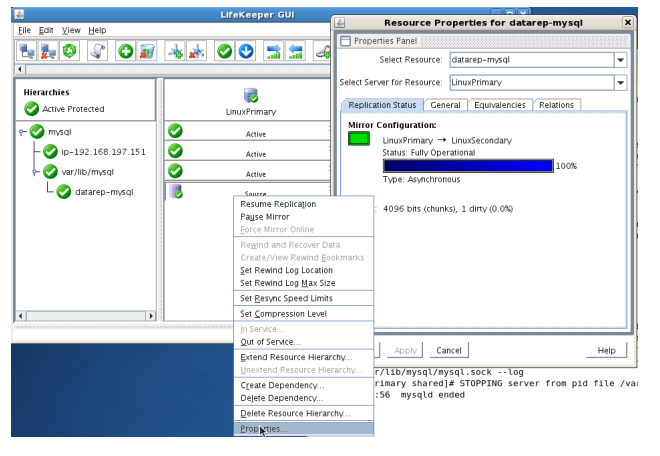Choose Delete Dependency in context menu

(x=303, y=398)
